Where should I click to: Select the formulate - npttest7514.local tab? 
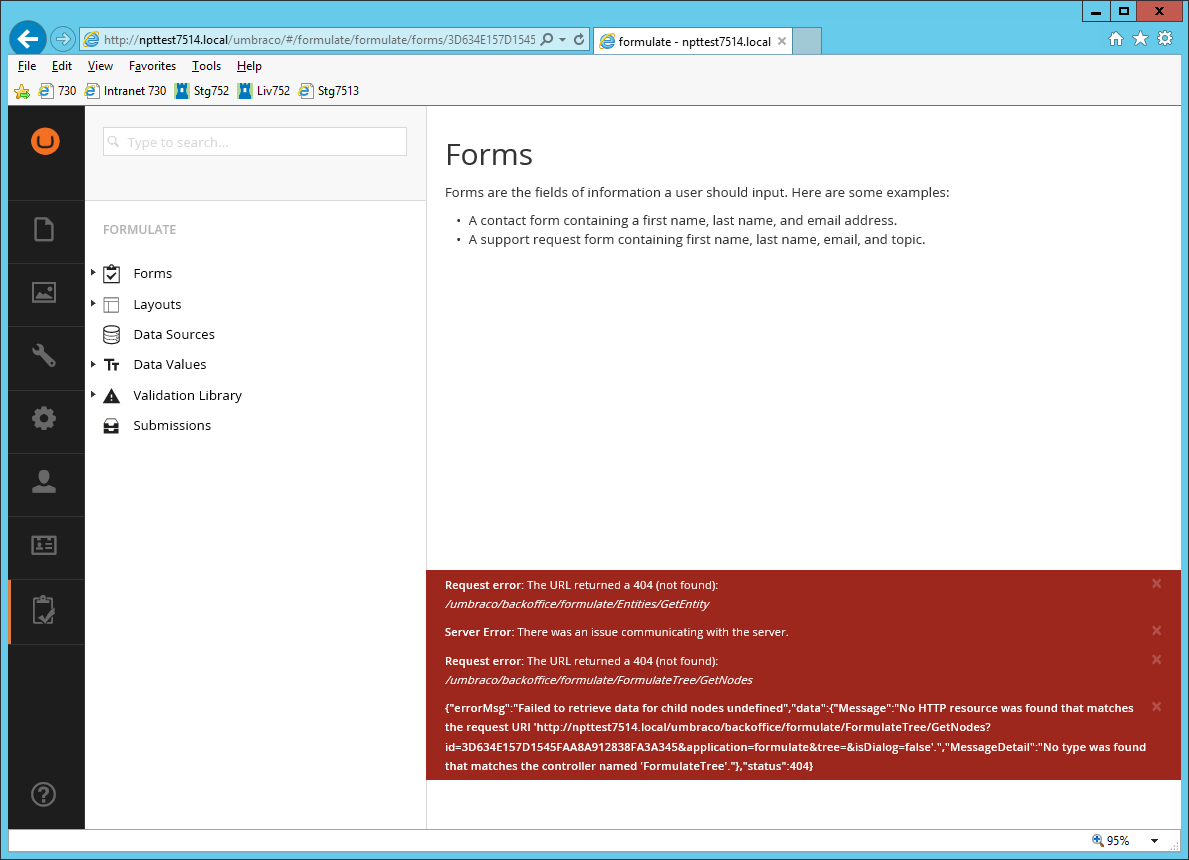pyautogui.click(x=693, y=41)
